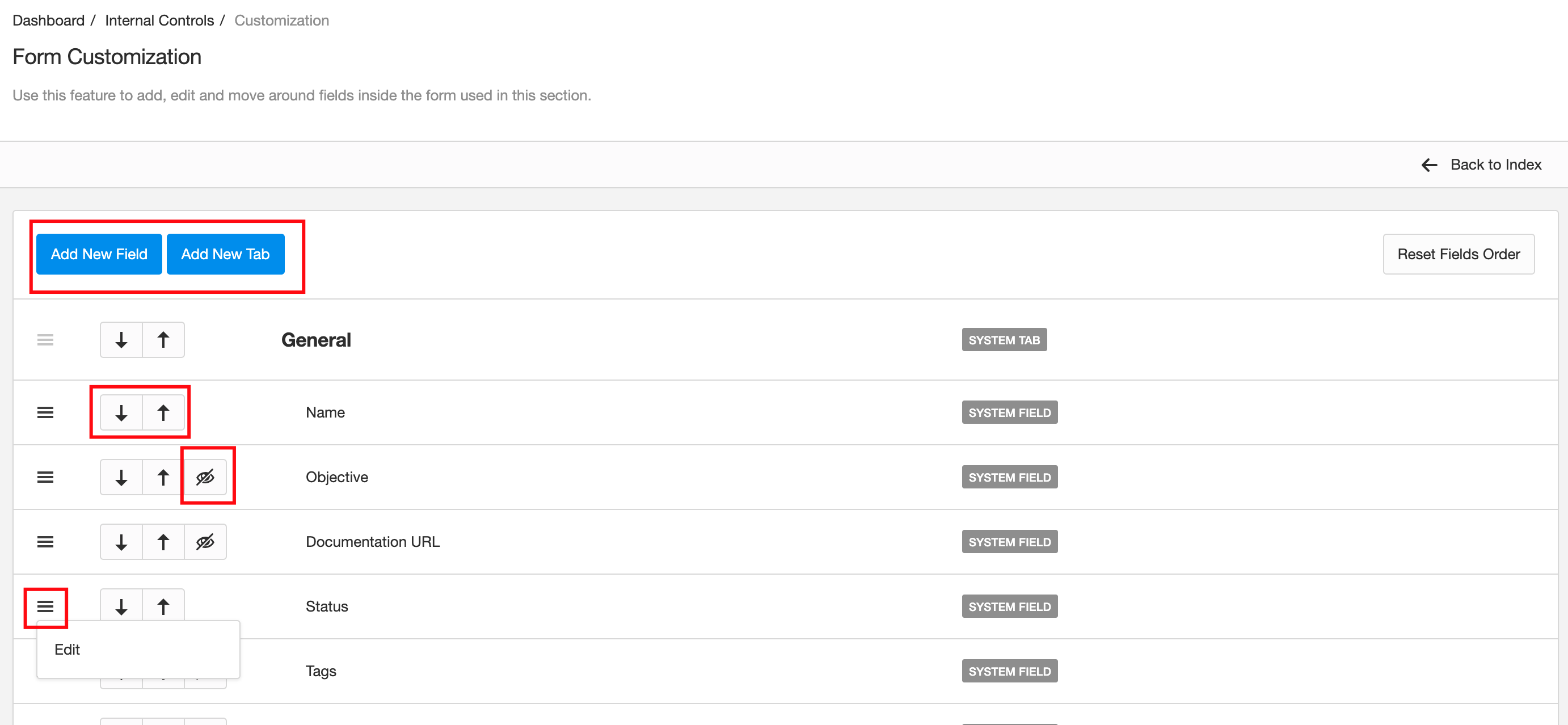Select the General tab heading

(x=316, y=340)
